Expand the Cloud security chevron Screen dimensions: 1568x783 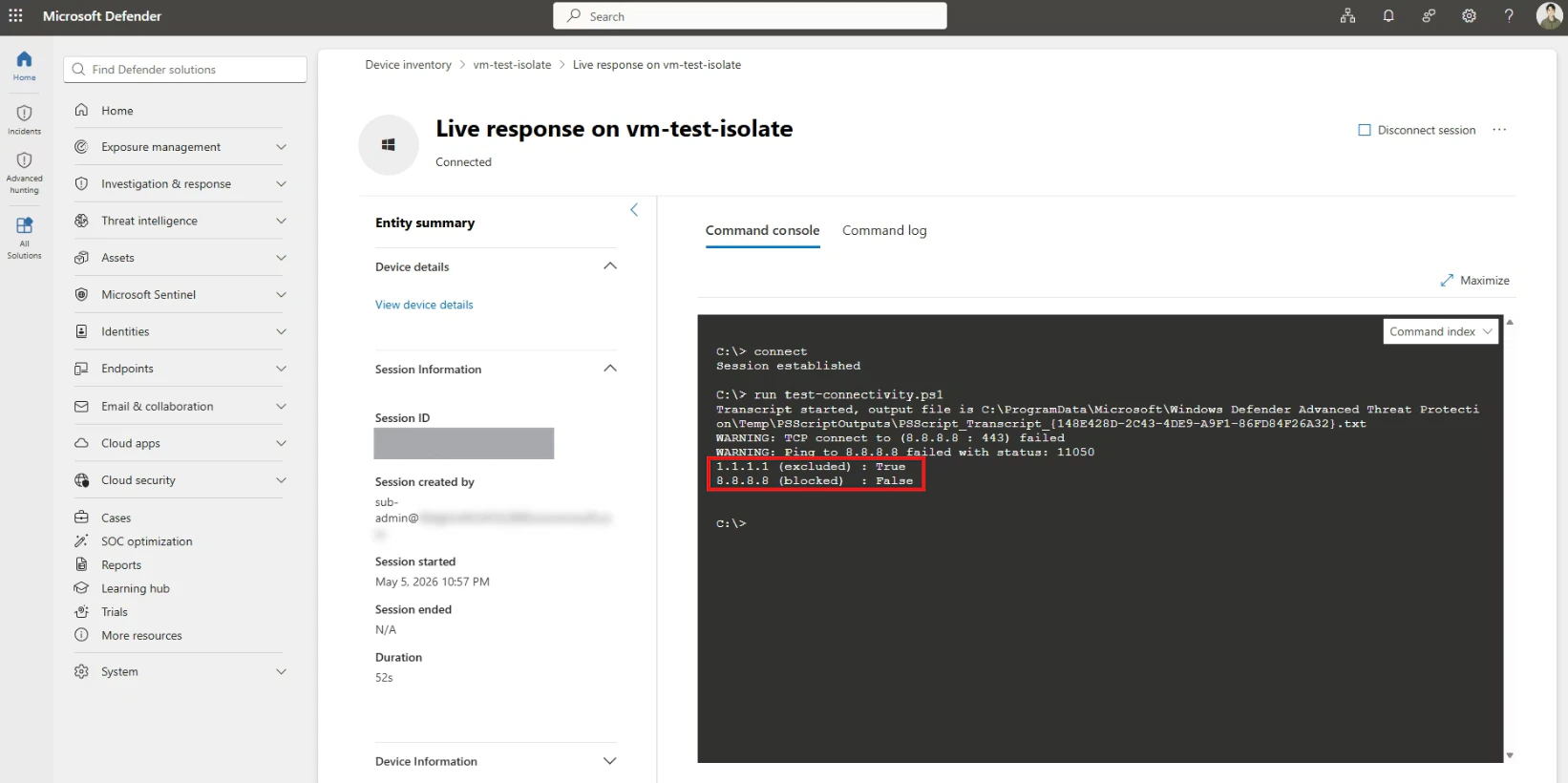[281, 480]
